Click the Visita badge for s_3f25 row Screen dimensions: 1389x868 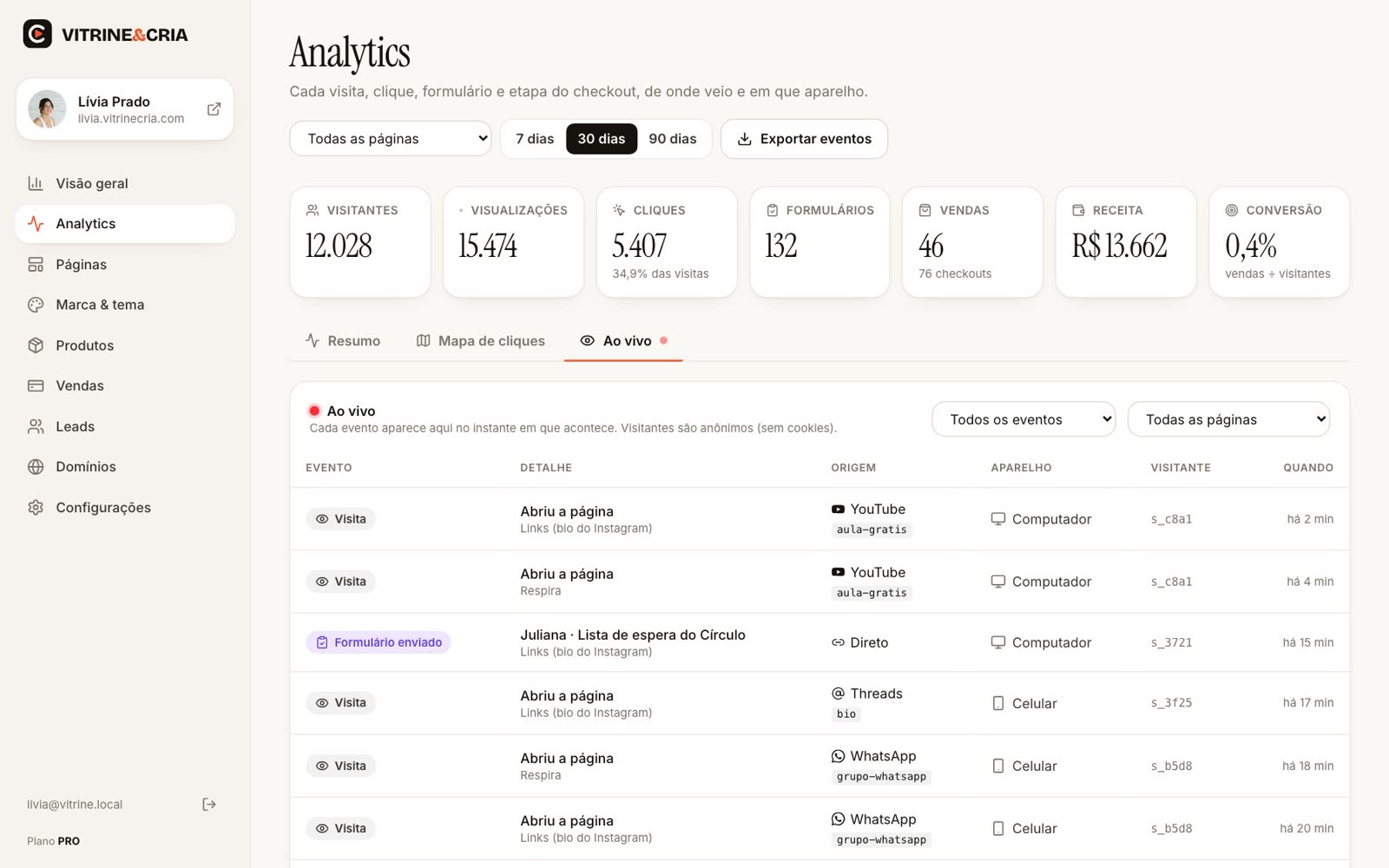coord(340,703)
